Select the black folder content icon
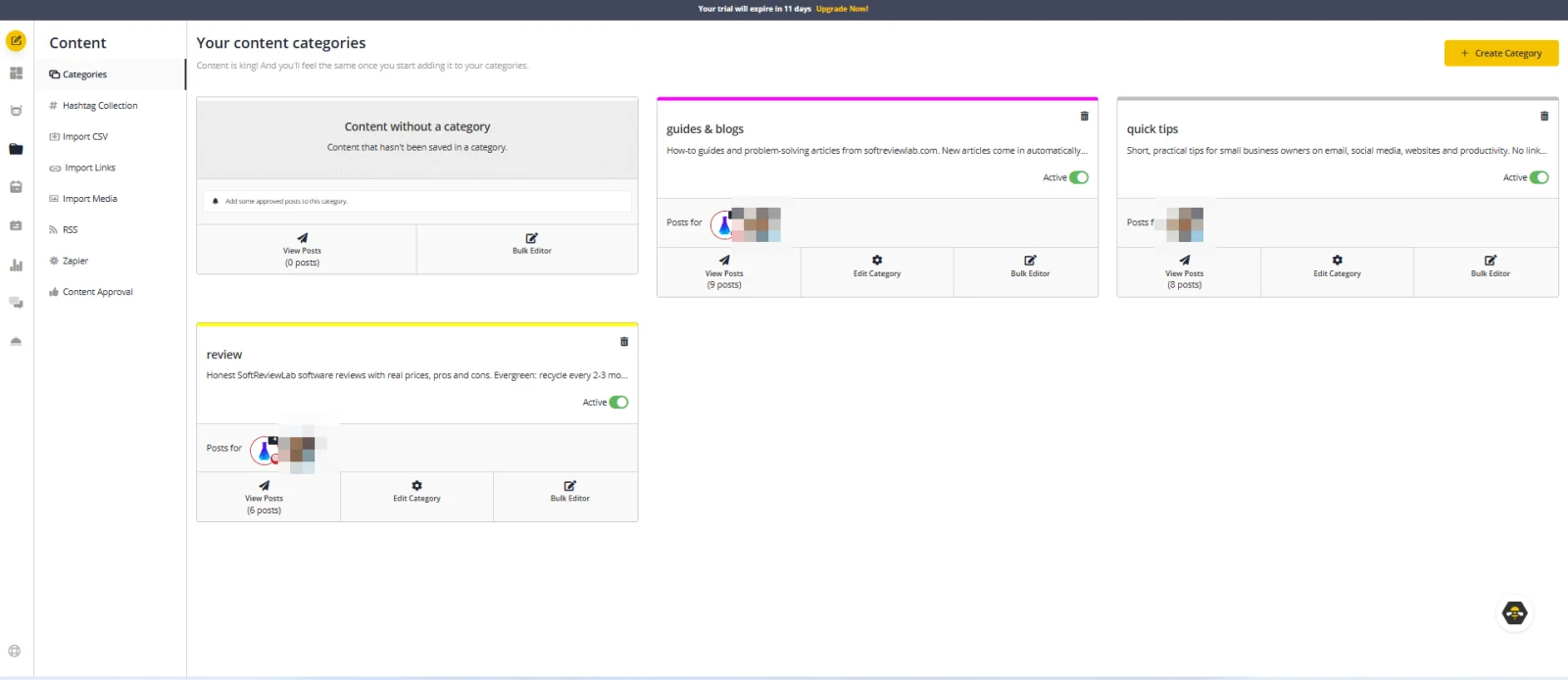Viewport: 1568px width, 680px height. tap(16, 149)
